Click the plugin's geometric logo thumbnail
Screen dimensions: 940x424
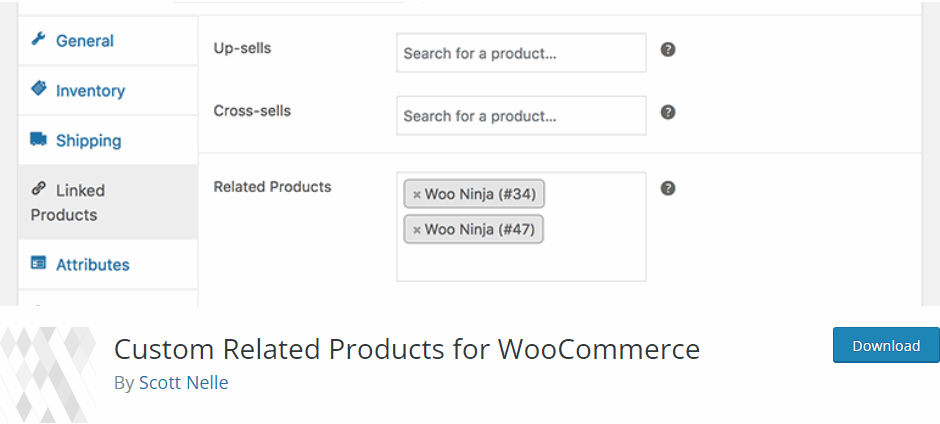[48, 375]
